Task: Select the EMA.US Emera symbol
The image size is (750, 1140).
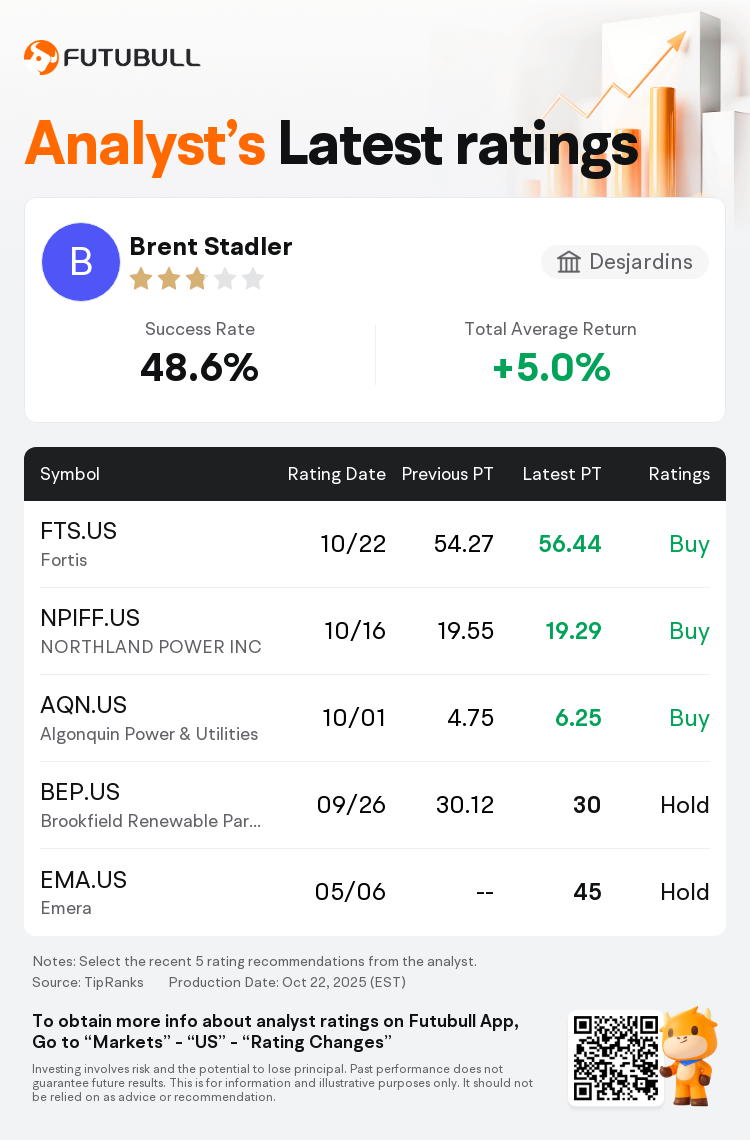Action: coord(83,879)
